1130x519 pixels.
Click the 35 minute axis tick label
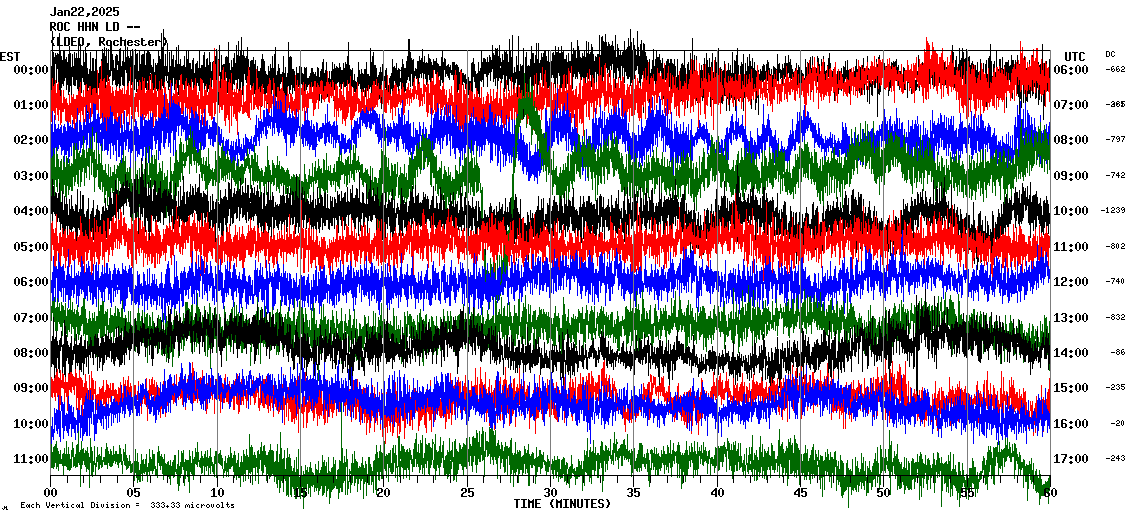point(633,494)
